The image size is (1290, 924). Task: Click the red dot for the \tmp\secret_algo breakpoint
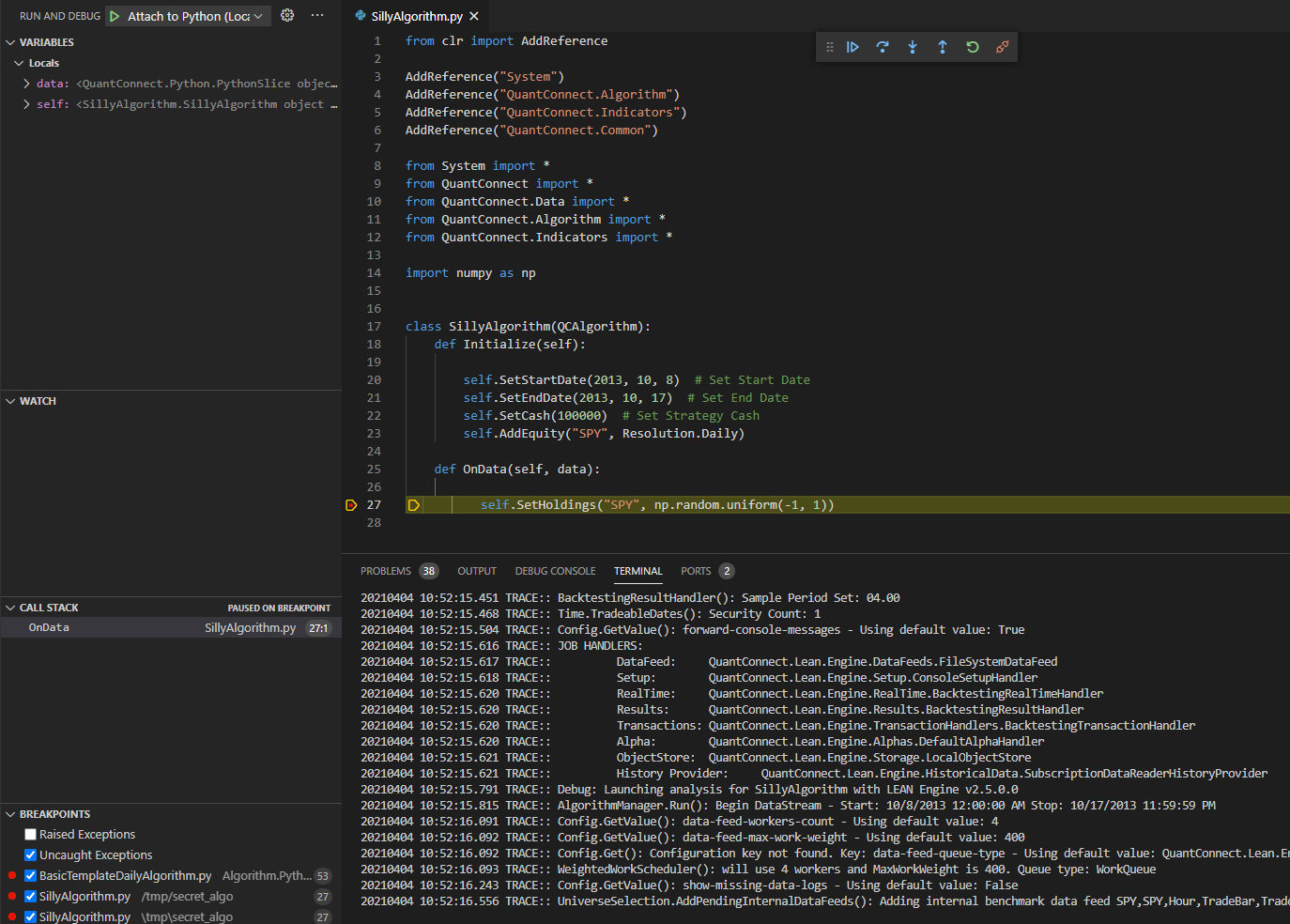pos(11,917)
